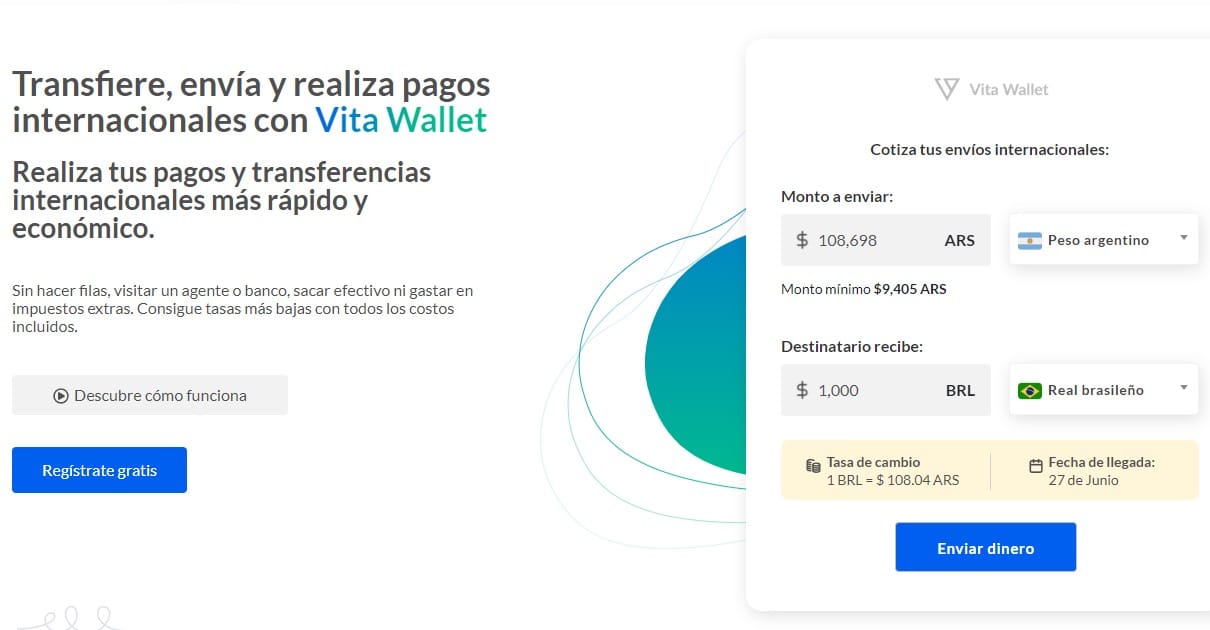Expand the dropdown arrow next to Real brasileño
Image resolution: width=1210 pixels, height=630 pixels.
[1183, 388]
